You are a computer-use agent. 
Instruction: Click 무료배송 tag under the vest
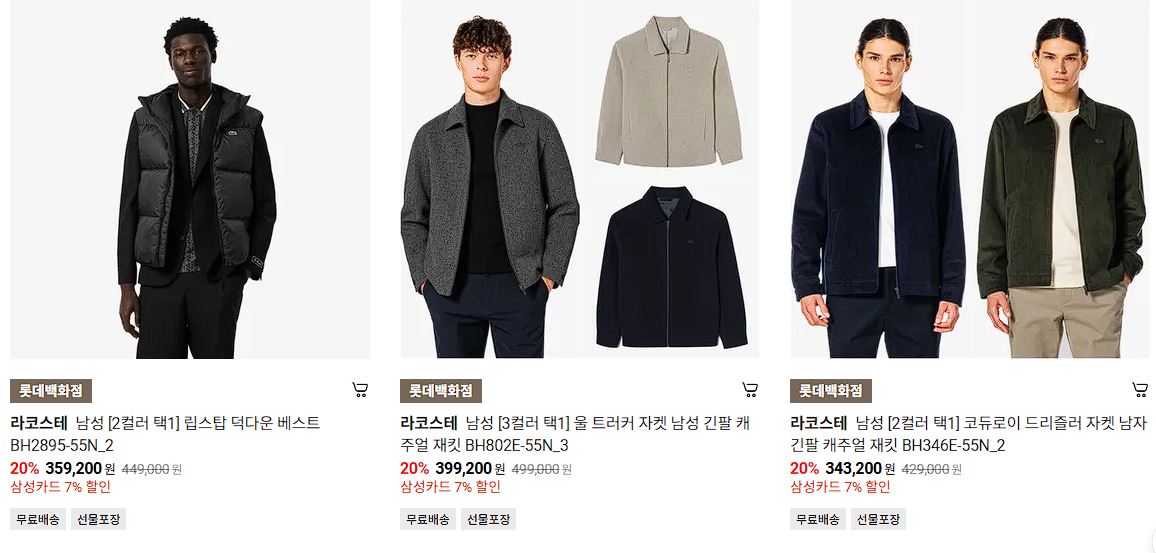(x=38, y=519)
